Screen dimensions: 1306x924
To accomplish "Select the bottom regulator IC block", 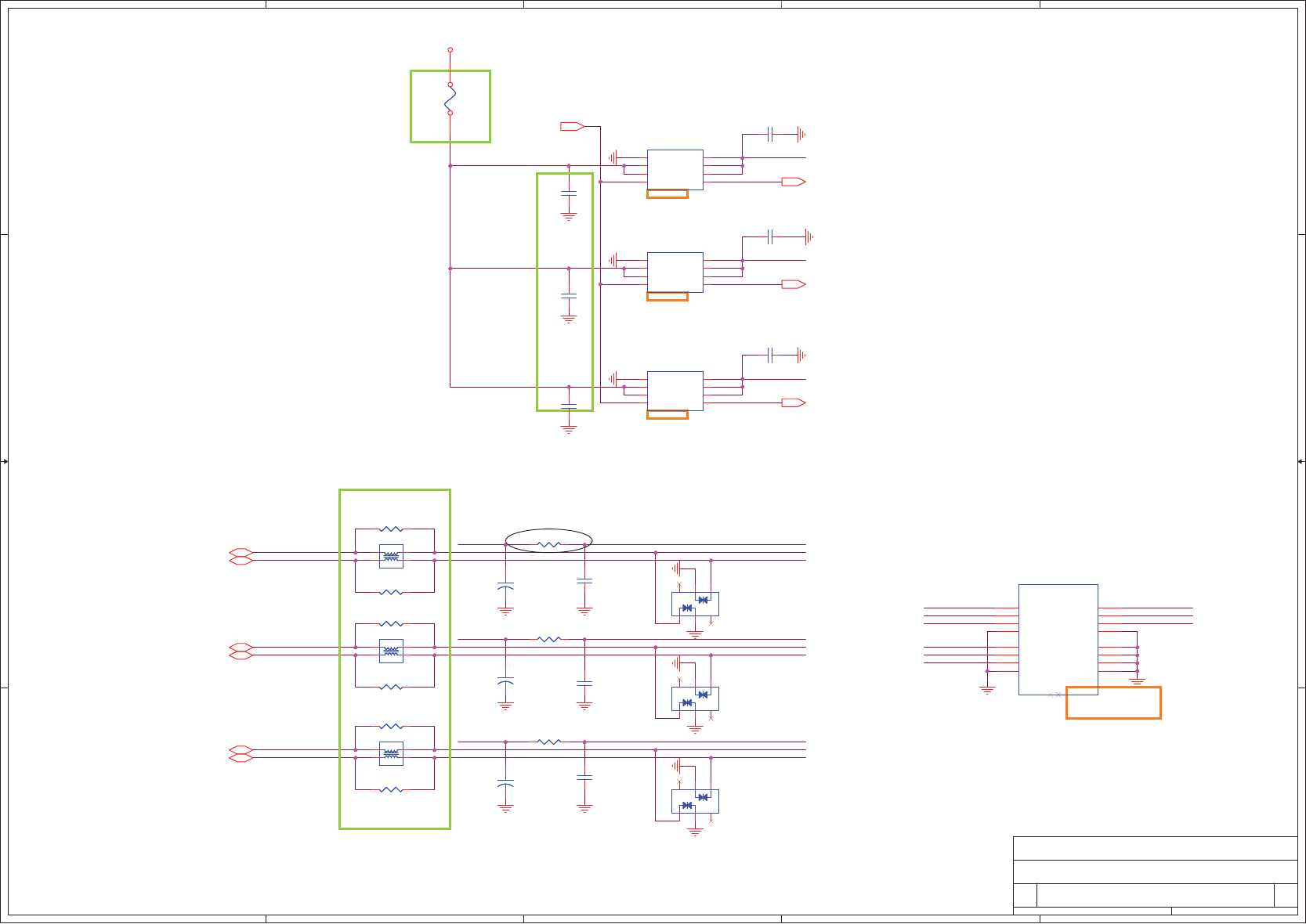I will click(x=675, y=391).
